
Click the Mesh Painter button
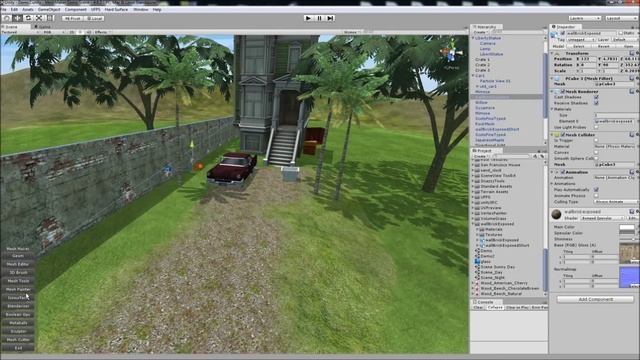tap(18, 289)
